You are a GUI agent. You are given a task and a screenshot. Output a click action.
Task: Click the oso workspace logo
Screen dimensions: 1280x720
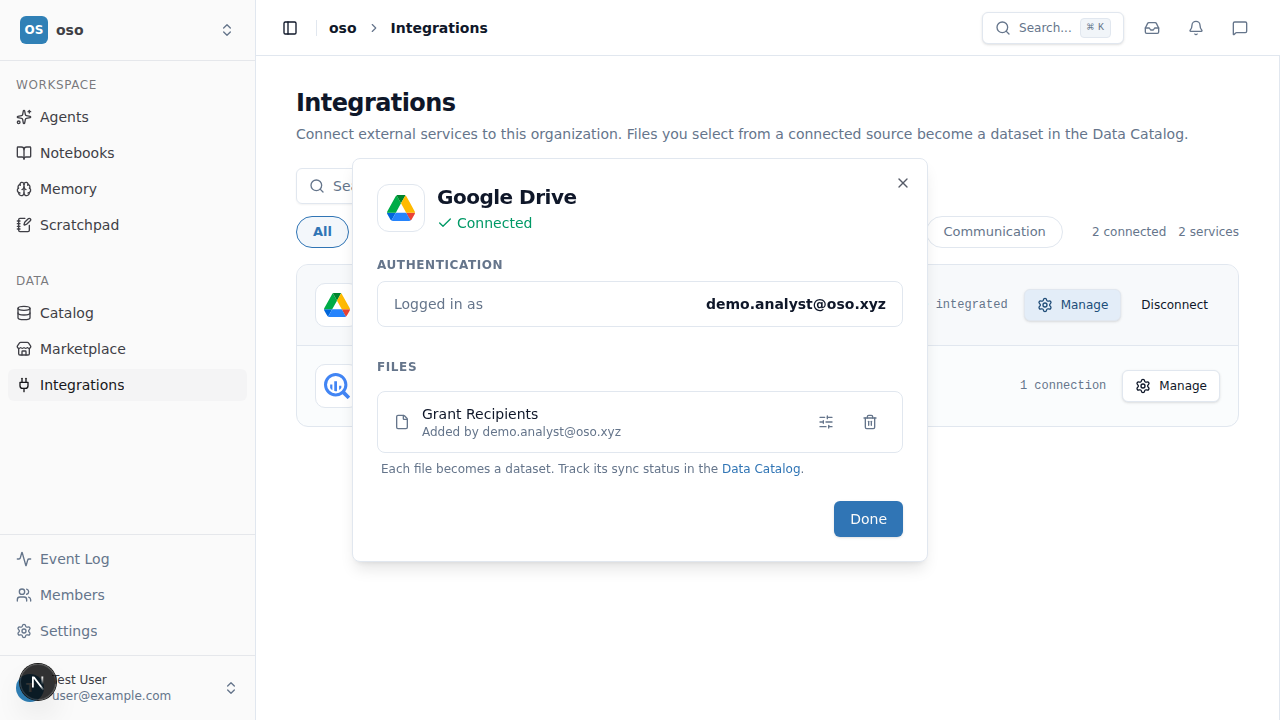point(34,30)
